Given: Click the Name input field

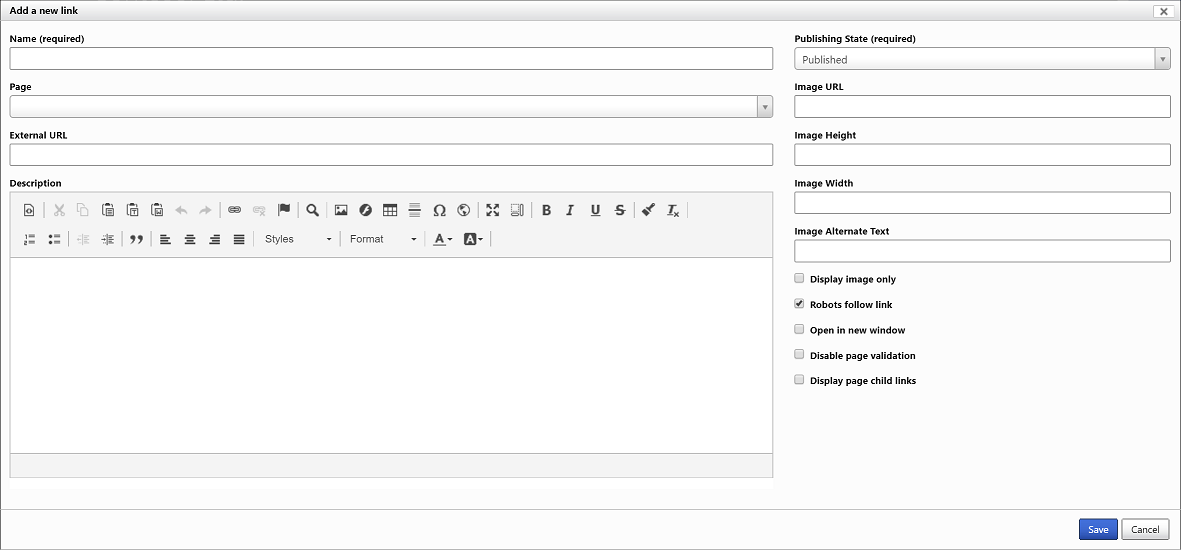Looking at the screenshot, I should click(x=391, y=59).
